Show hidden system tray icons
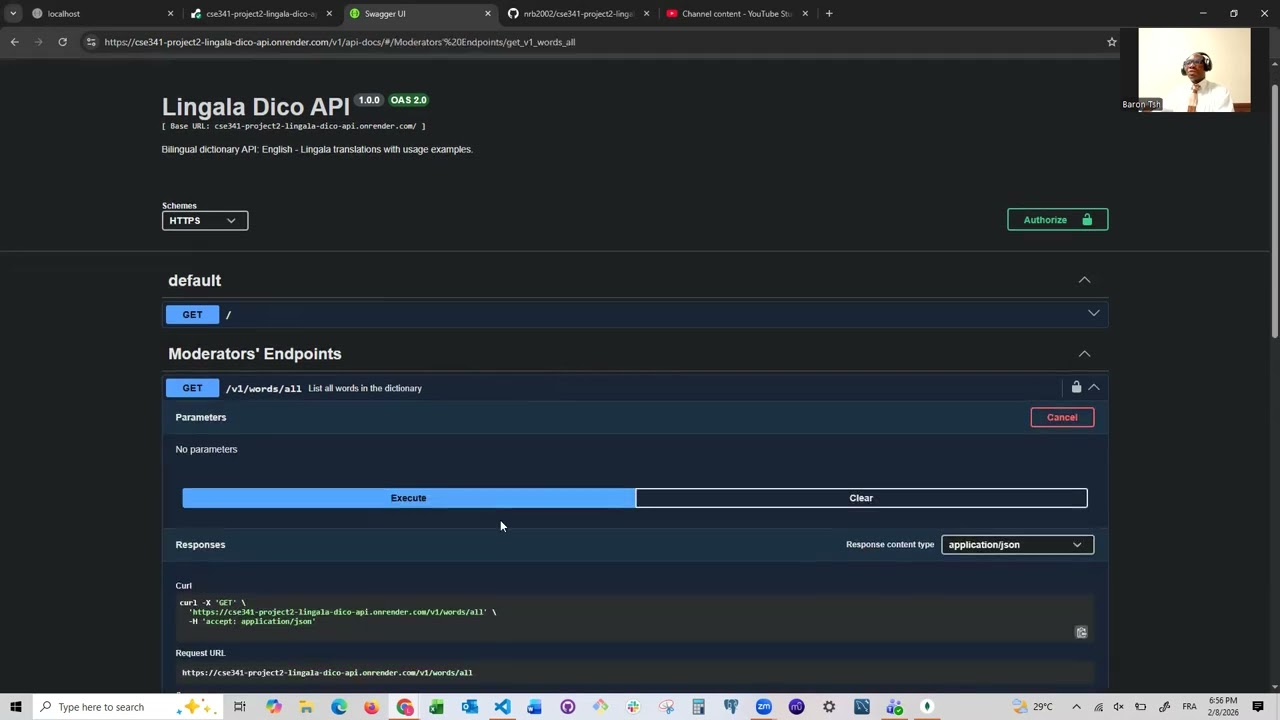The image size is (1280, 720). pyautogui.click(x=1078, y=707)
